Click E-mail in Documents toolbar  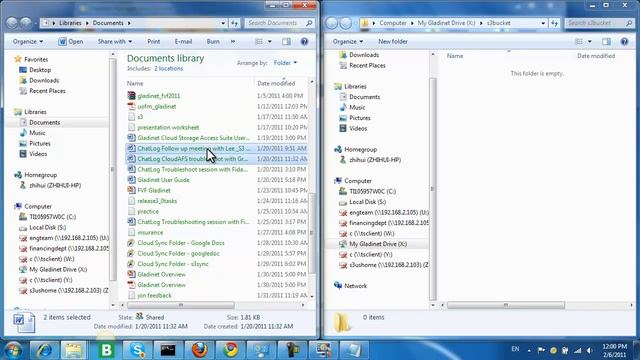pyautogui.click(x=183, y=42)
